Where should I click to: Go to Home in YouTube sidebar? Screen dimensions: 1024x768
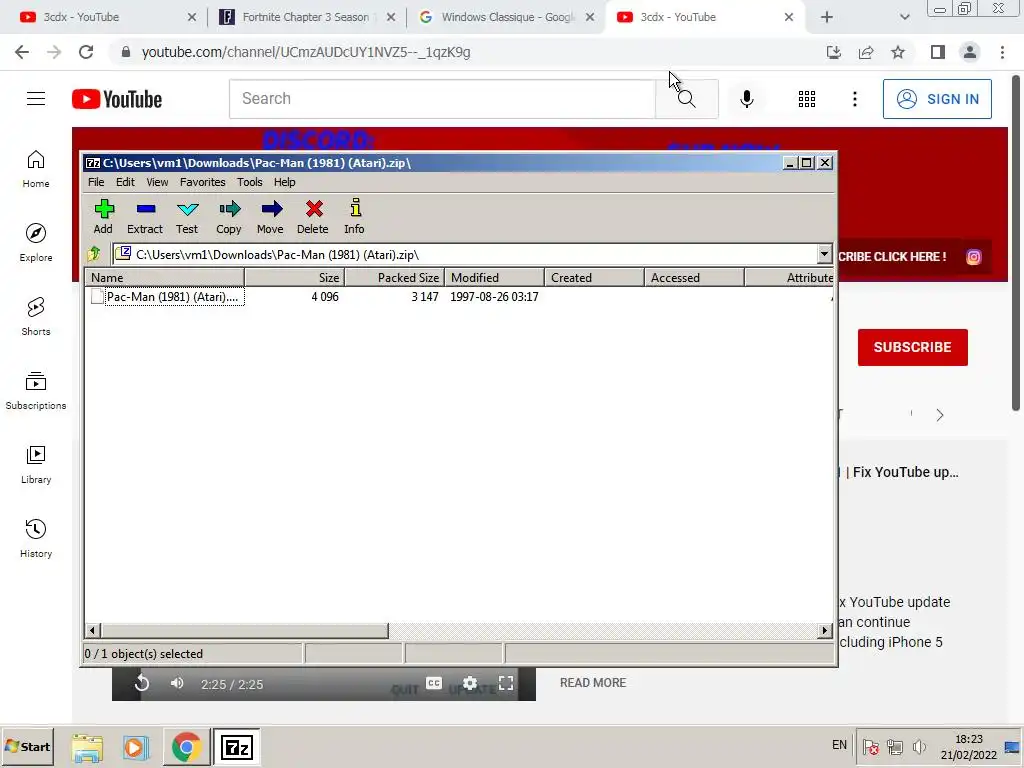point(36,169)
